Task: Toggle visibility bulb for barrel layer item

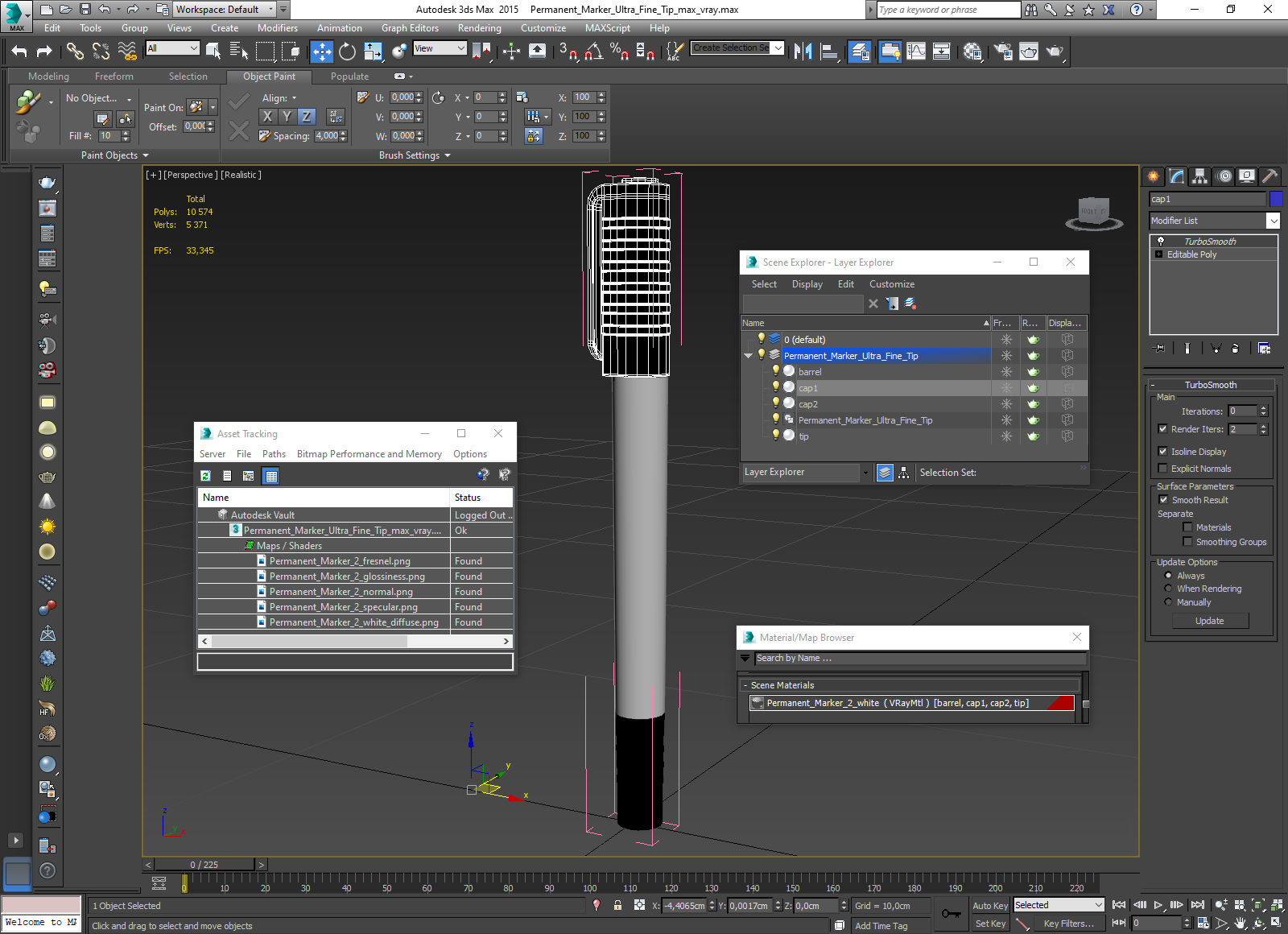Action: click(x=775, y=371)
